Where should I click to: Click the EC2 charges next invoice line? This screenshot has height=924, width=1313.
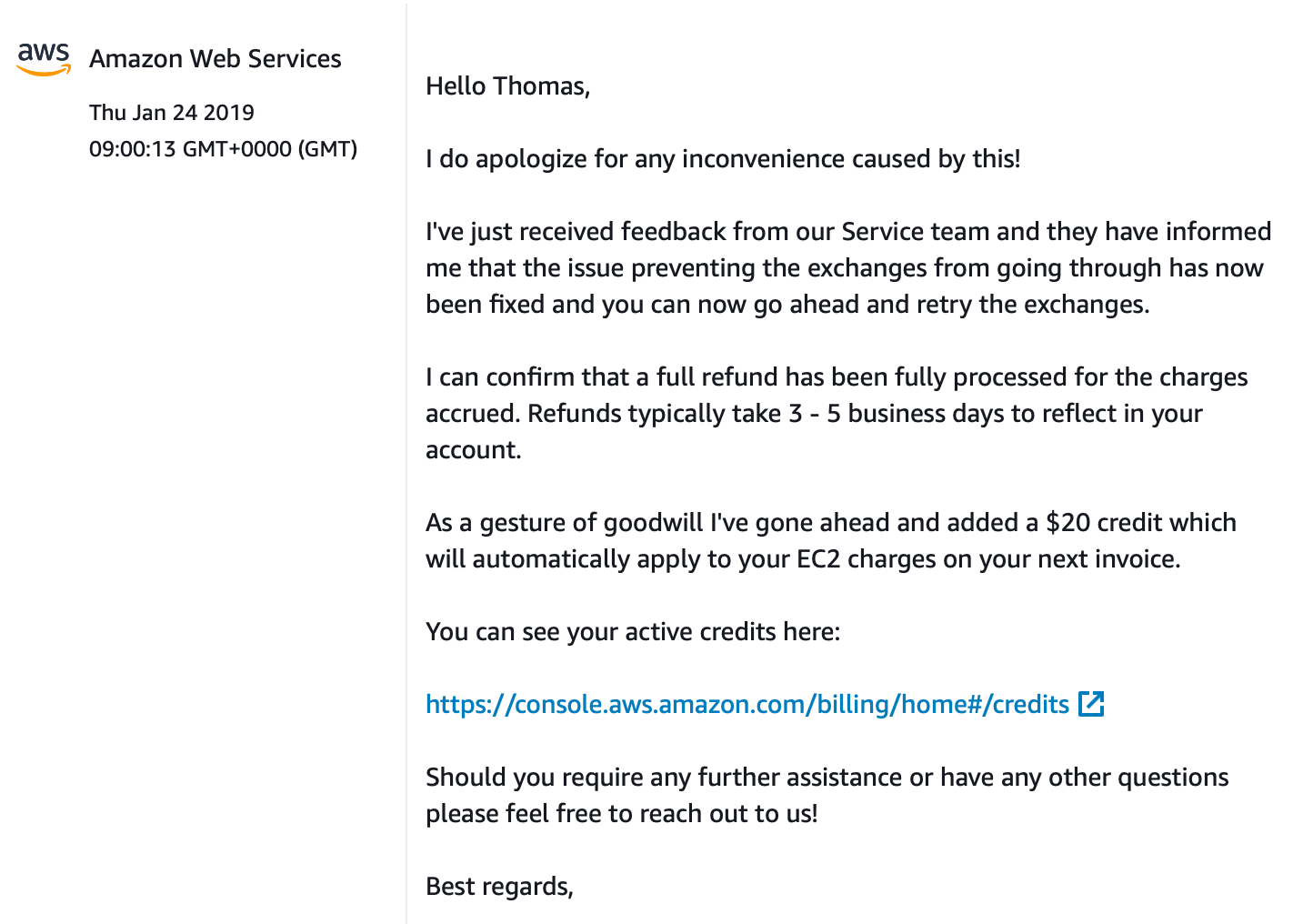tap(803, 559)
